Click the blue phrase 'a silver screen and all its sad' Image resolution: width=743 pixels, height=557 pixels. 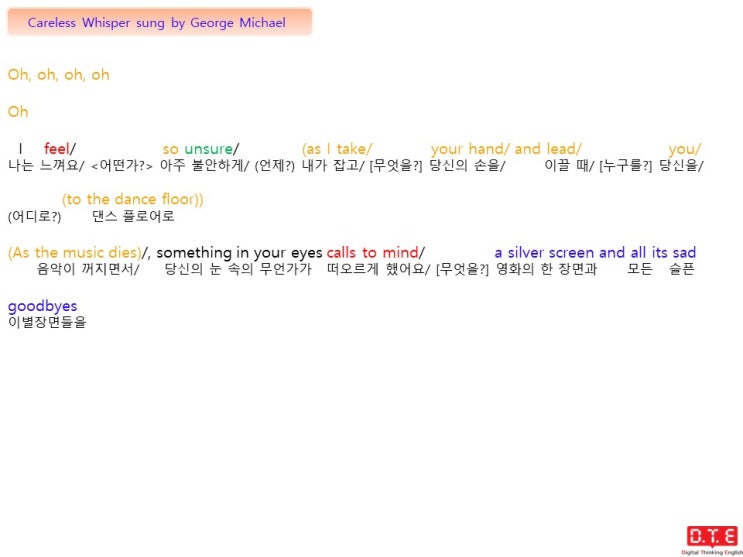click(x=595, y=253)
